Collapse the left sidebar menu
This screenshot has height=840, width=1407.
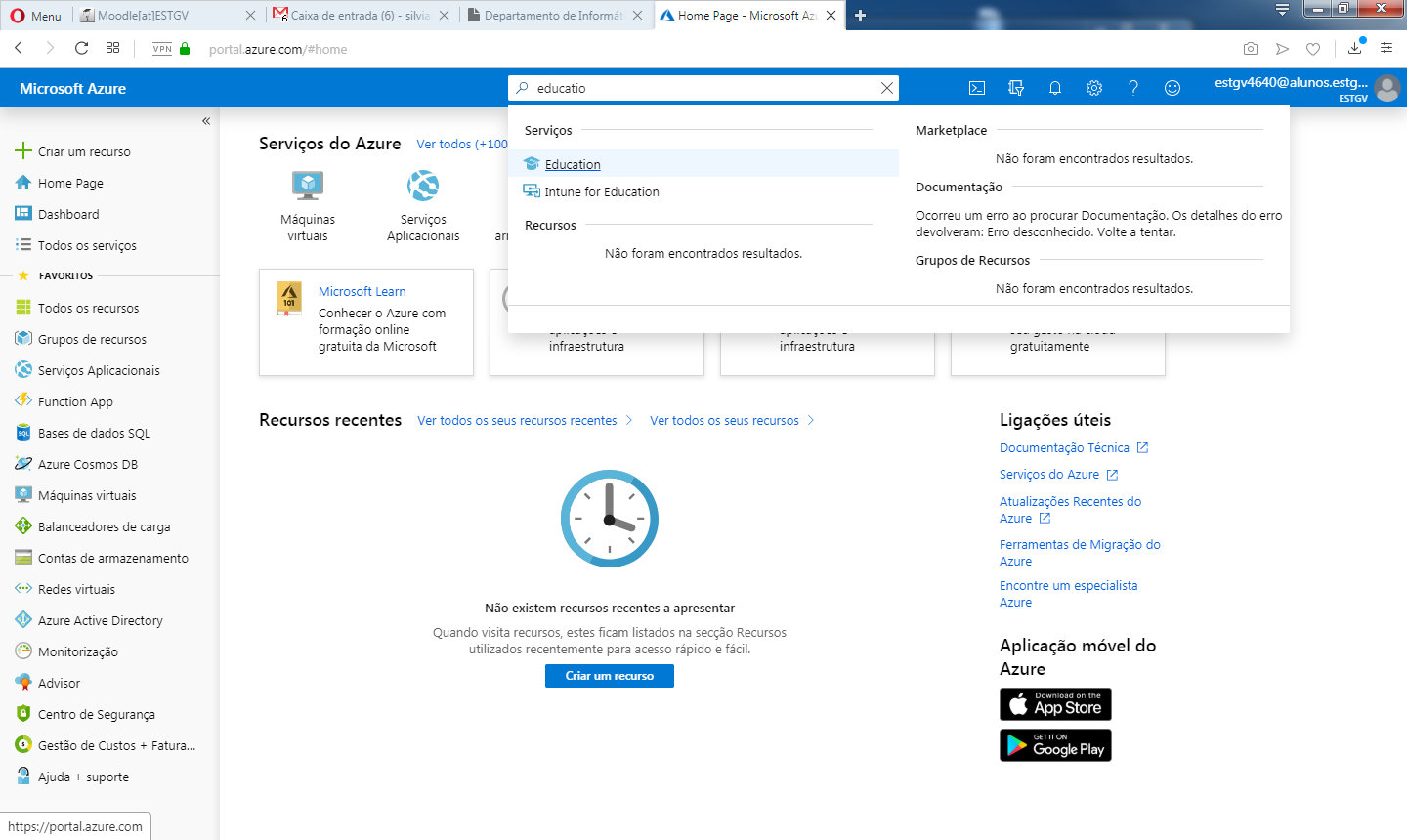point(206,121)
